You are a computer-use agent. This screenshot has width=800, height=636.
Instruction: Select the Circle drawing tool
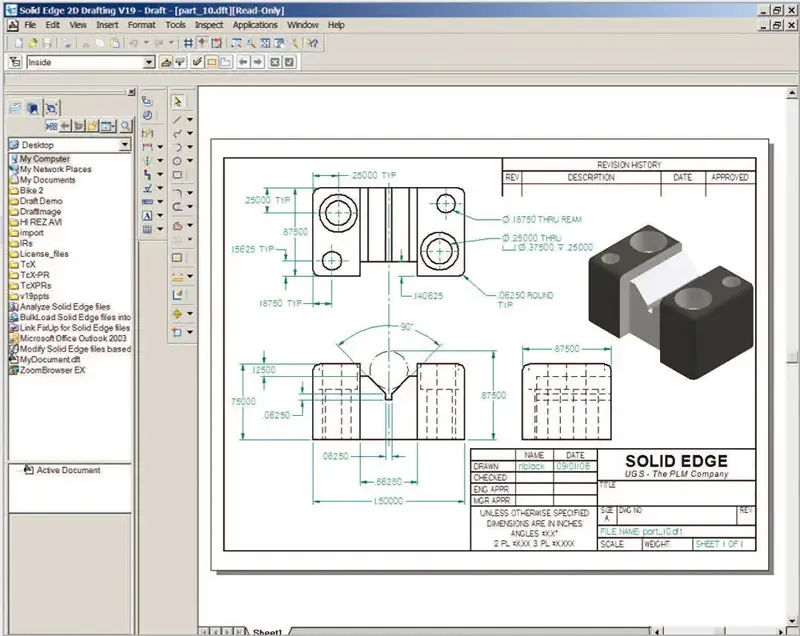click(x=177, y=161)
